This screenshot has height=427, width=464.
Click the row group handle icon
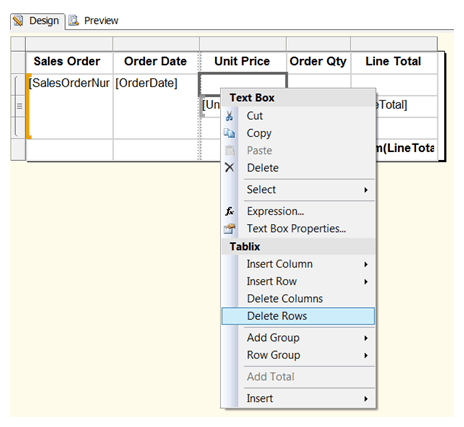tap(19, 106)
